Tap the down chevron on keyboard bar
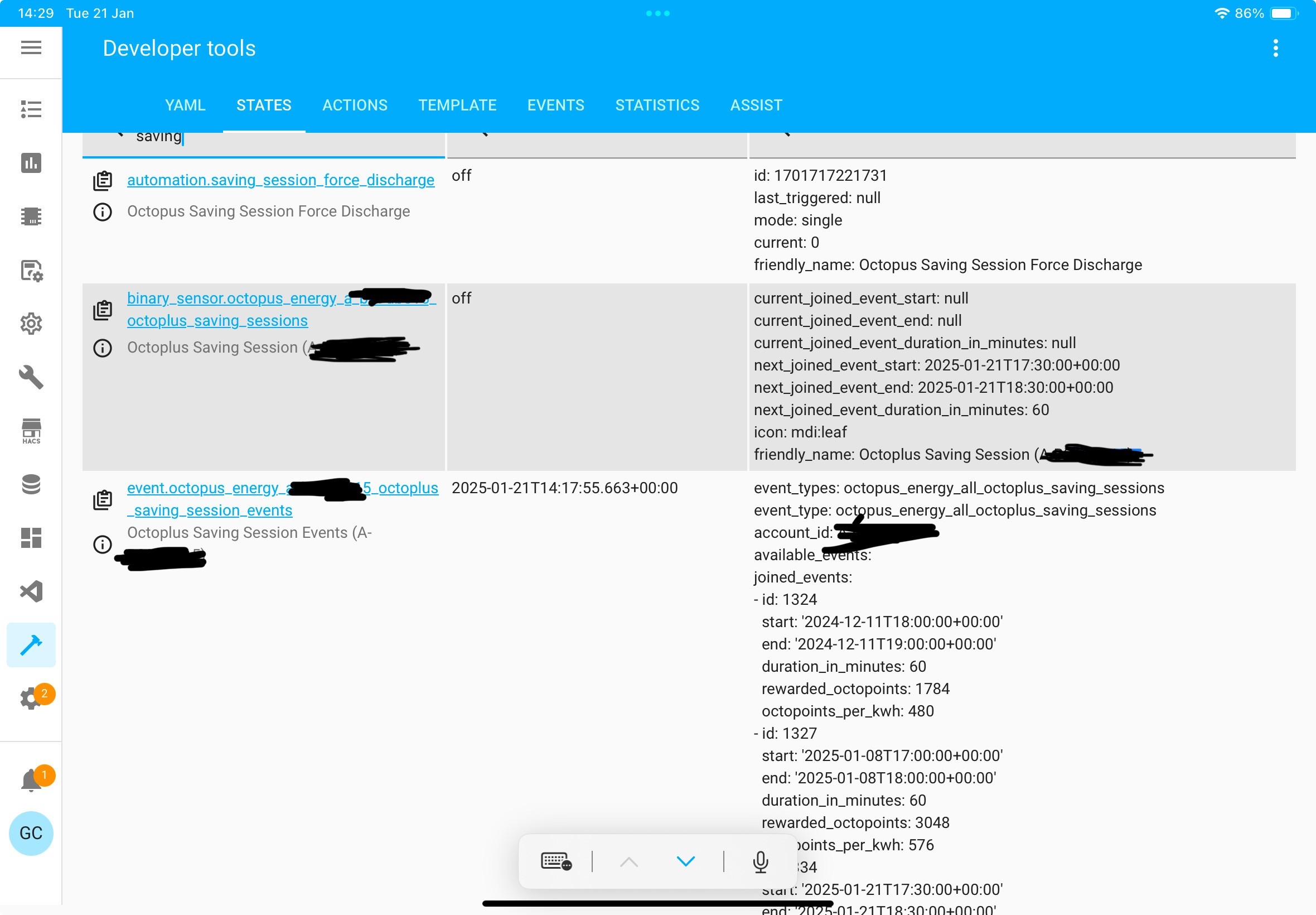 point(686,861)
